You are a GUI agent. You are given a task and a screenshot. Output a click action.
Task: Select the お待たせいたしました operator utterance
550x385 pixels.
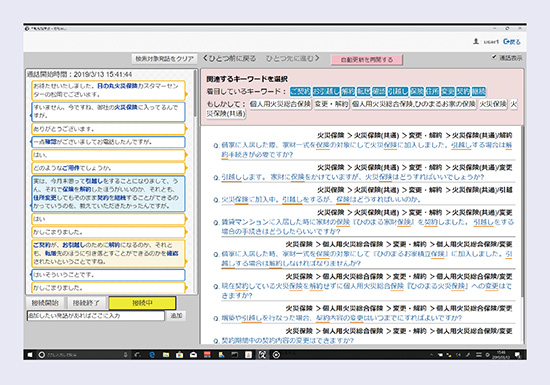pos(108,90)
